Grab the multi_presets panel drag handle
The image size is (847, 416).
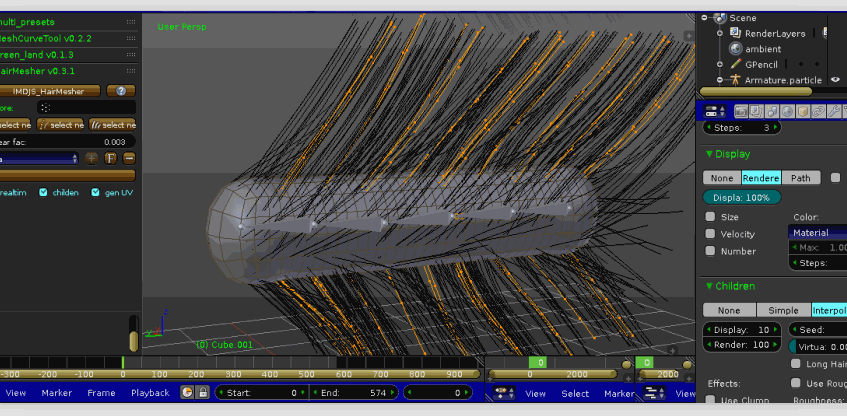131,22
